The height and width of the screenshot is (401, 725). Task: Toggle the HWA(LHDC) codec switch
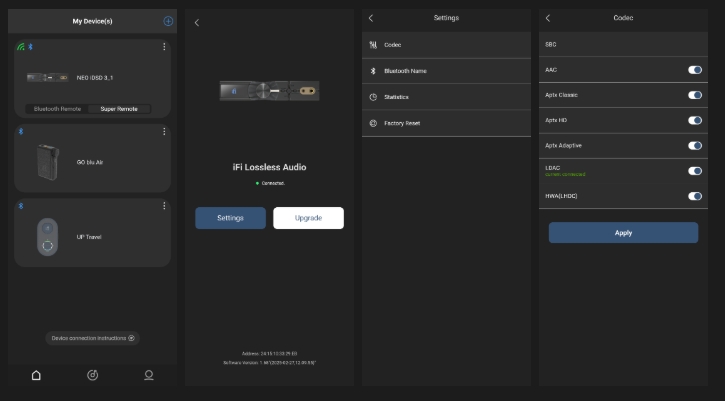pyautogui.click(x=694, y=196)
